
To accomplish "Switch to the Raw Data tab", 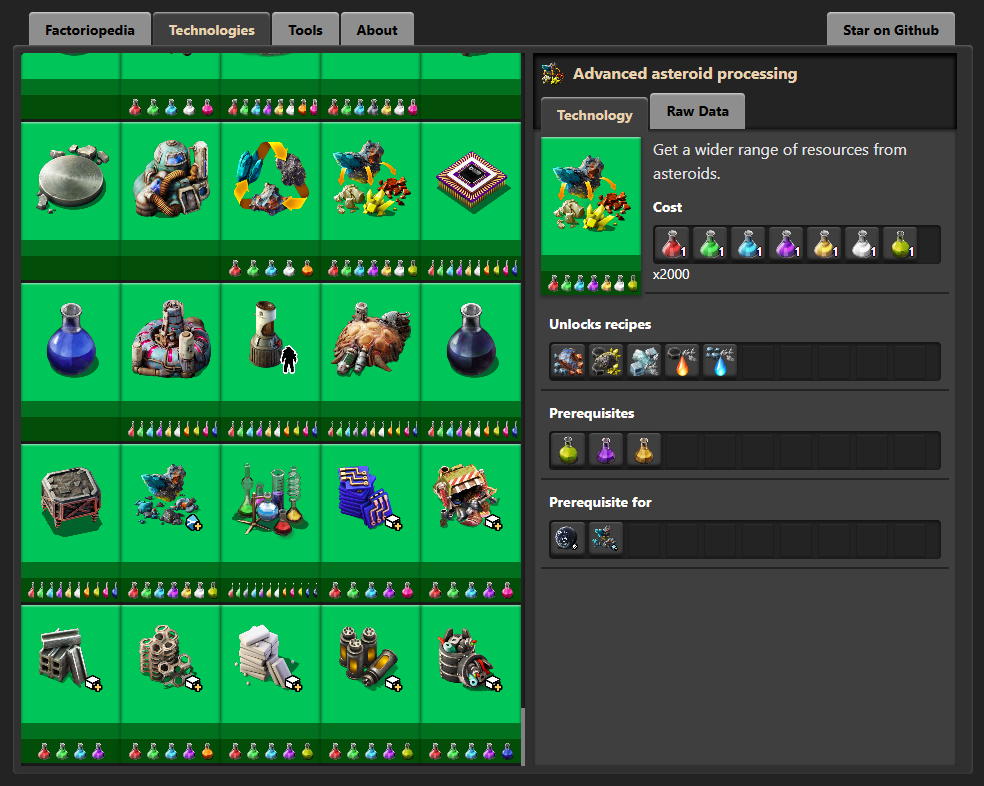I will 697,111.
